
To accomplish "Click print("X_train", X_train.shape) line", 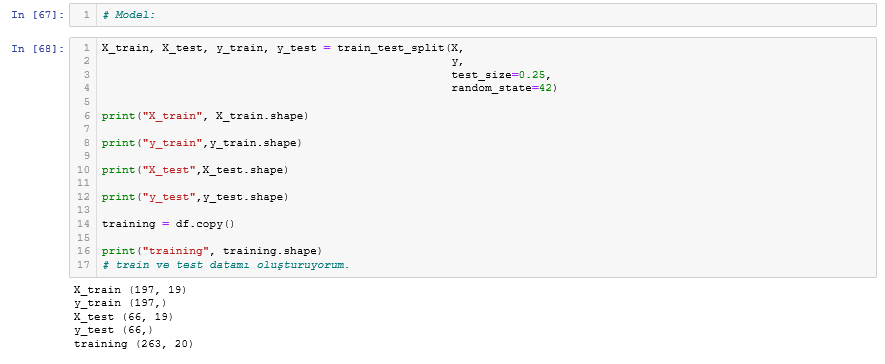I will click(205, 116).
